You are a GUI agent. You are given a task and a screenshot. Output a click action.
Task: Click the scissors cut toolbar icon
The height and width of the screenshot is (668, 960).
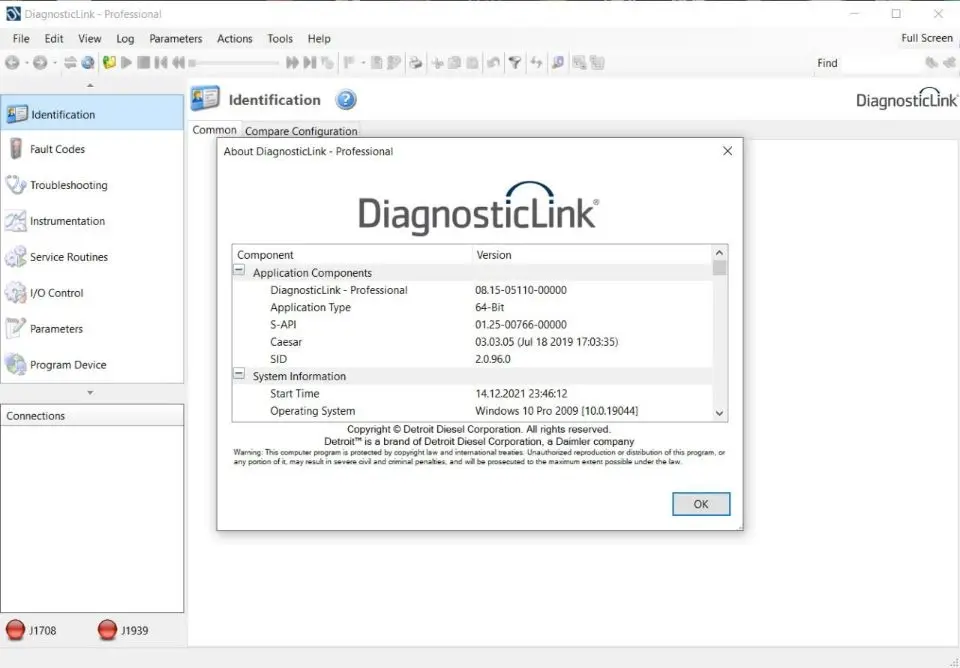437,62
